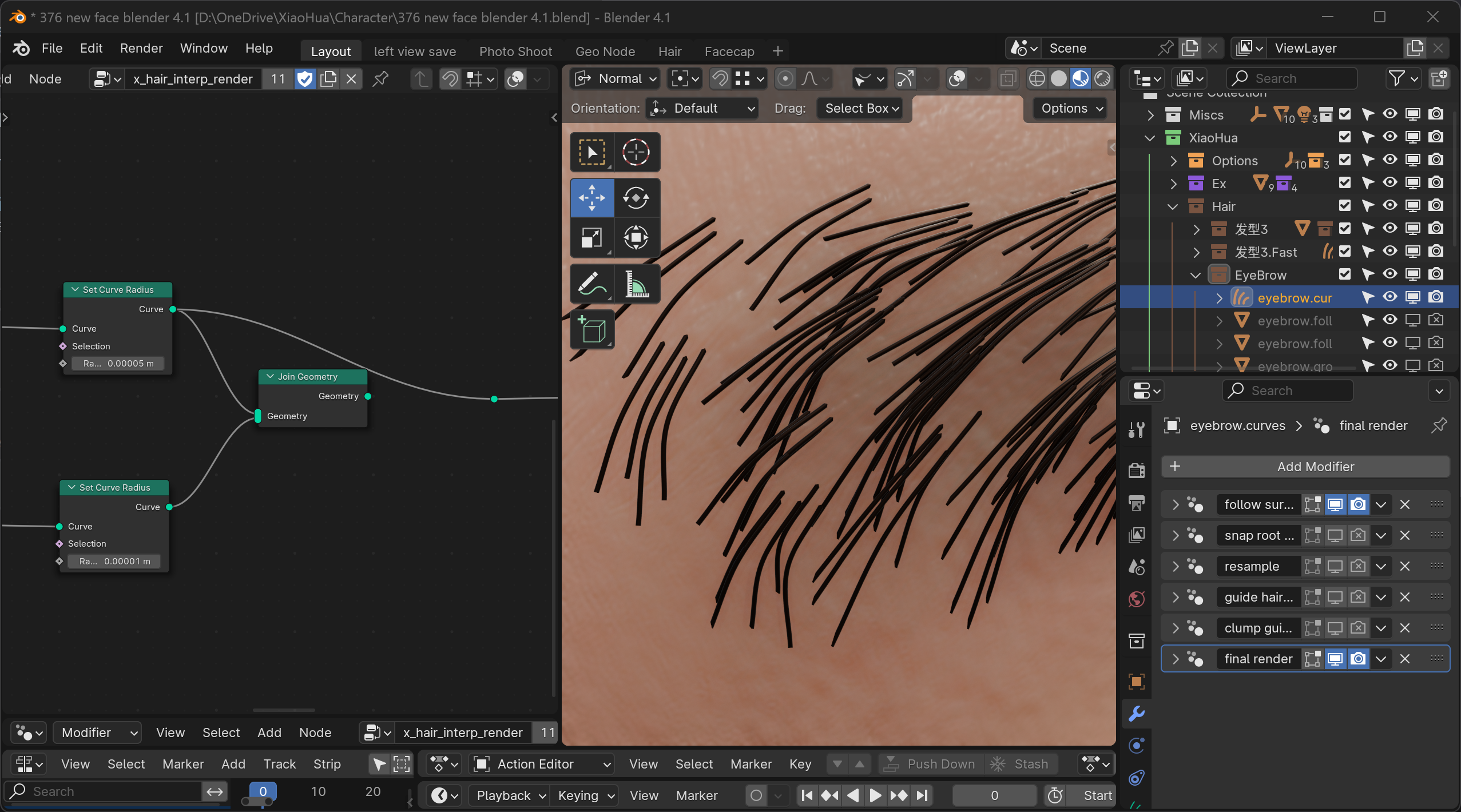
Task: Toggle render visibility camera for XiaoHua collection
Action: click(x=1435, y=137)
